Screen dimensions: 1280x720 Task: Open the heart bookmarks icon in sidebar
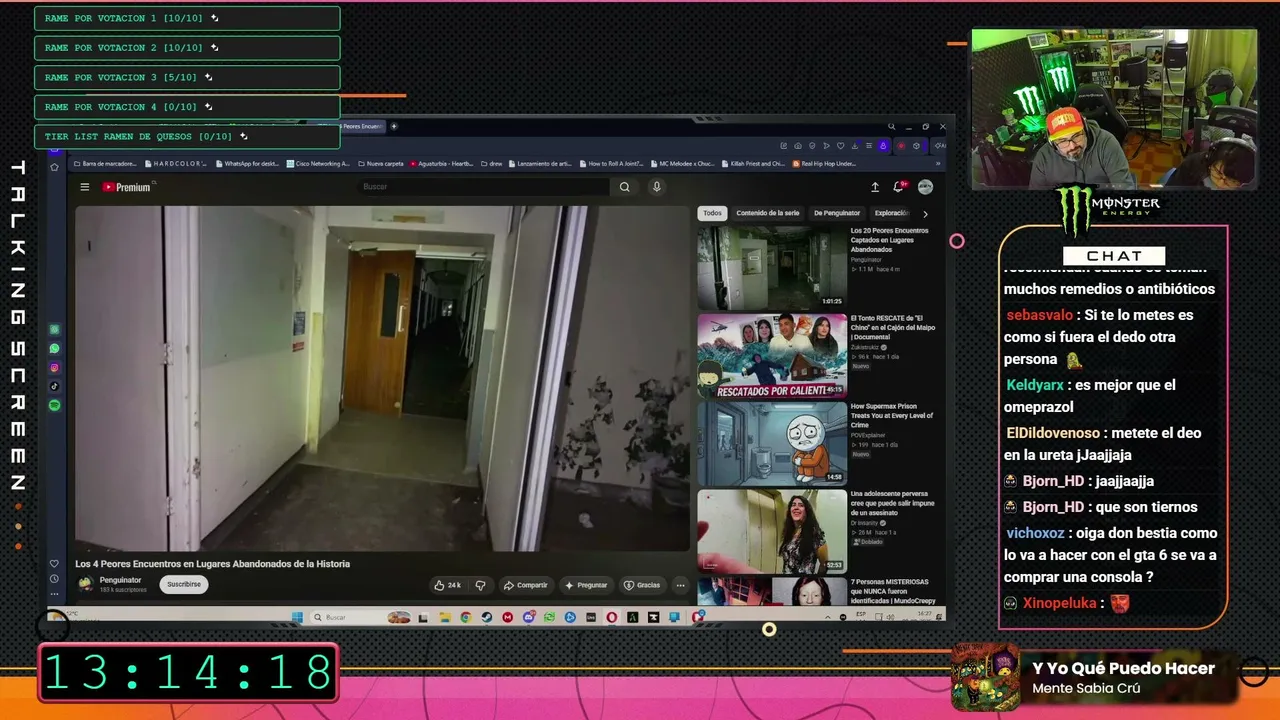click(x=54, y=564)
